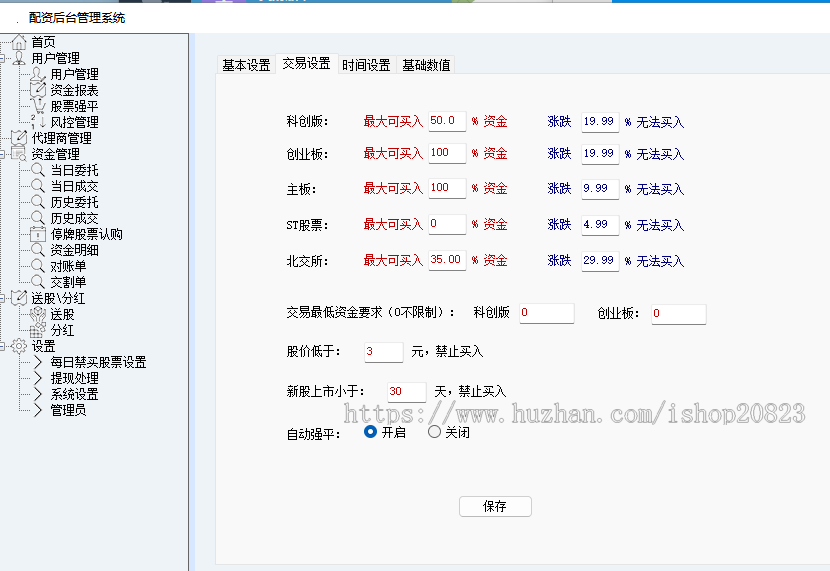The image size is (830, 571).
Task: Collapse the 送股\分红 tree node
Action: [2, 298]
